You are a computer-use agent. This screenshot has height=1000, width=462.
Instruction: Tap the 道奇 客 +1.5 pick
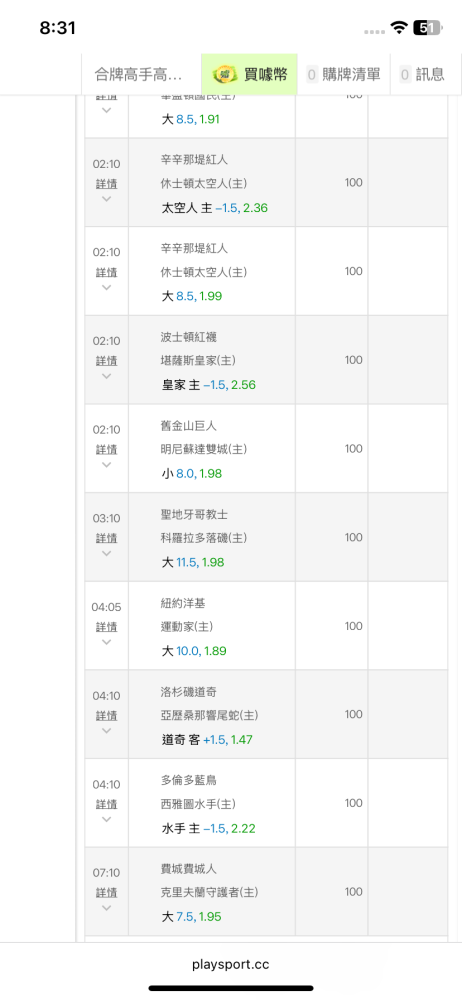(207, 740)
